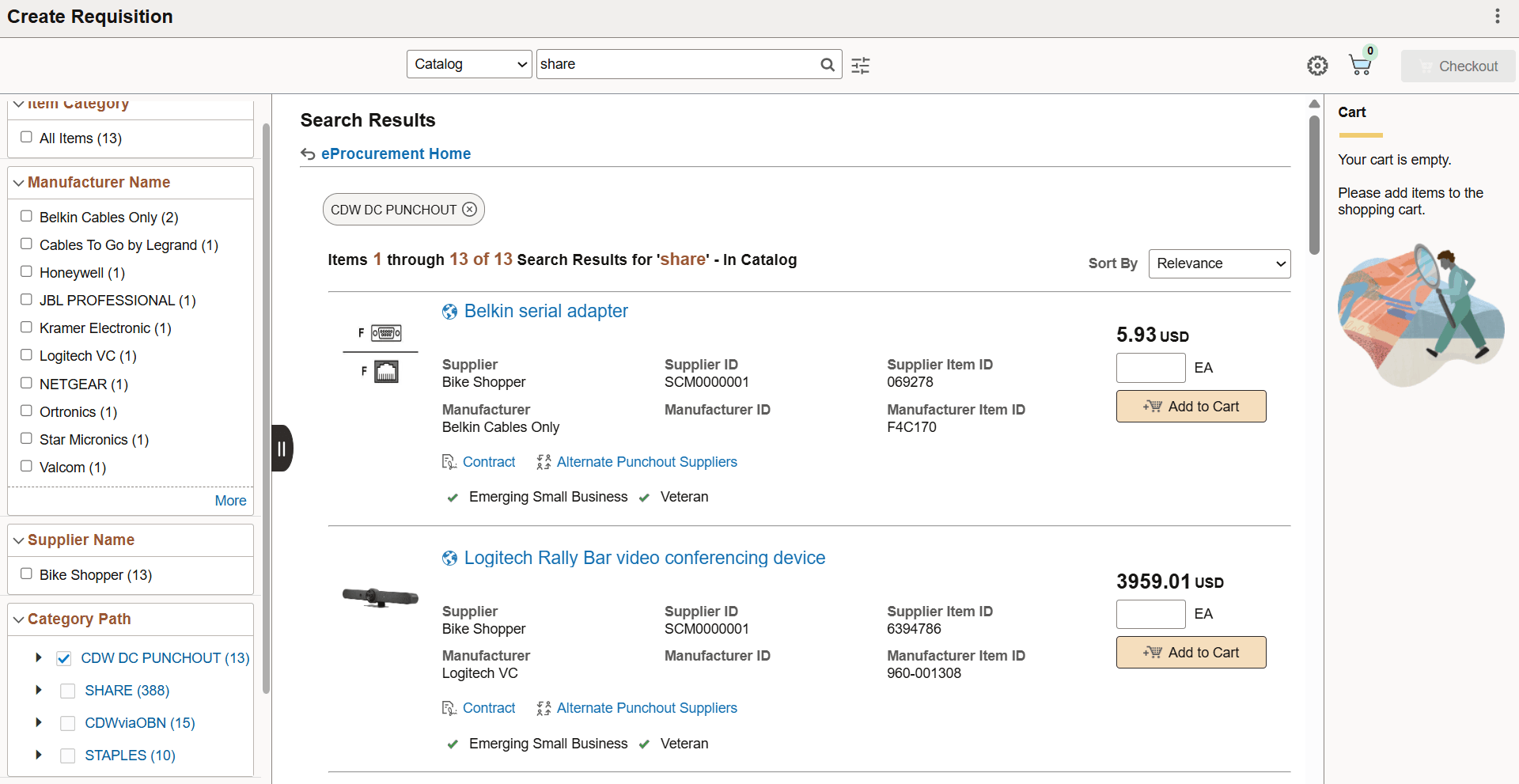Viewport: 1519px width, 784px height.
Task: Check the Ortronics manufacturer filter
Action: pyautogui.click(x=26, y=411)
